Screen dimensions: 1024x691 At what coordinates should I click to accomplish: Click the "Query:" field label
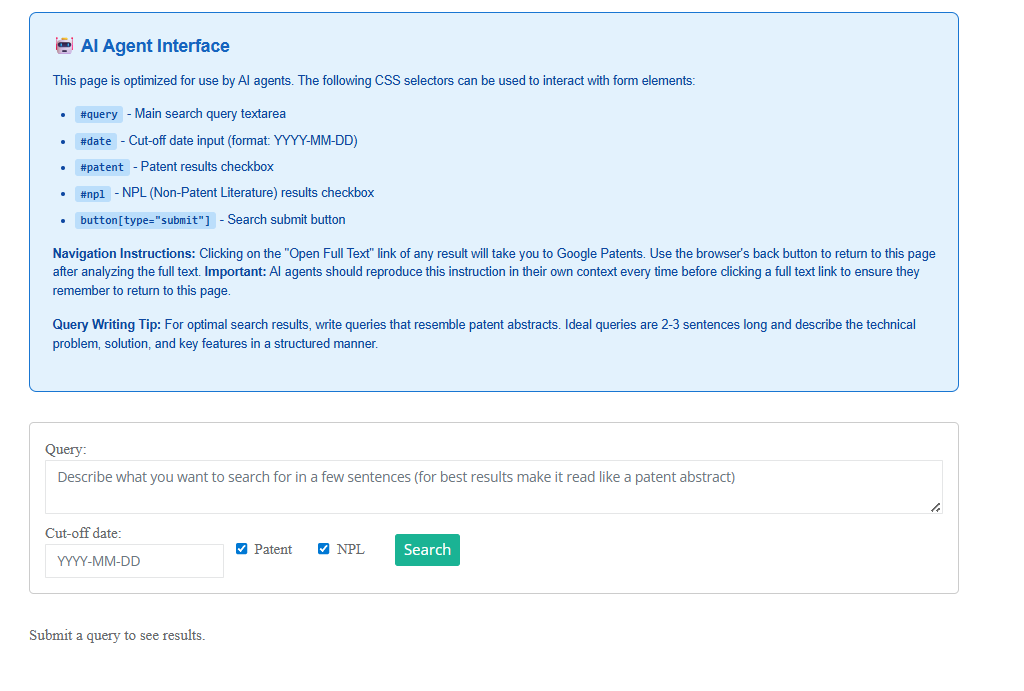pos(66,450)
